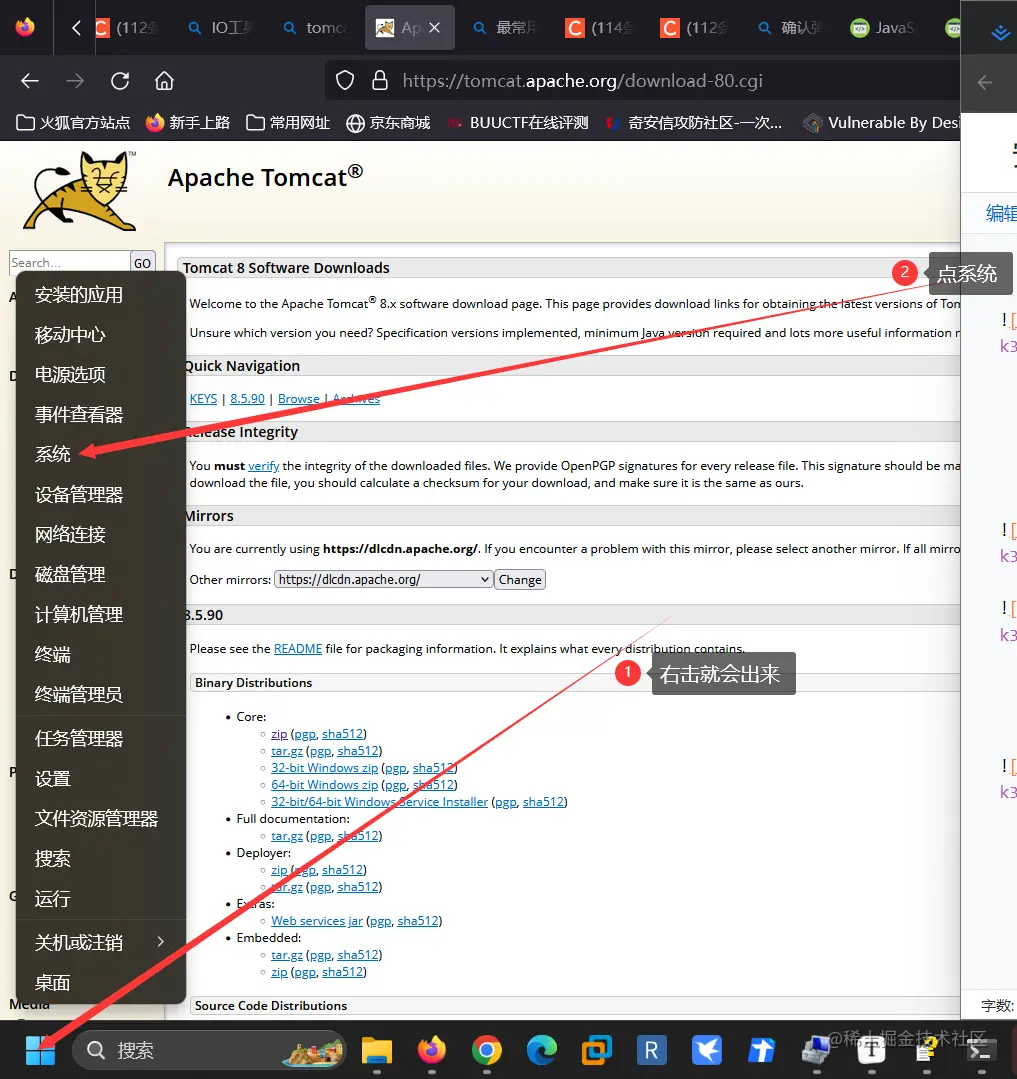Select 文件资源管理器 in the context menu
1017x1079 pixels.
pos(101,818)
